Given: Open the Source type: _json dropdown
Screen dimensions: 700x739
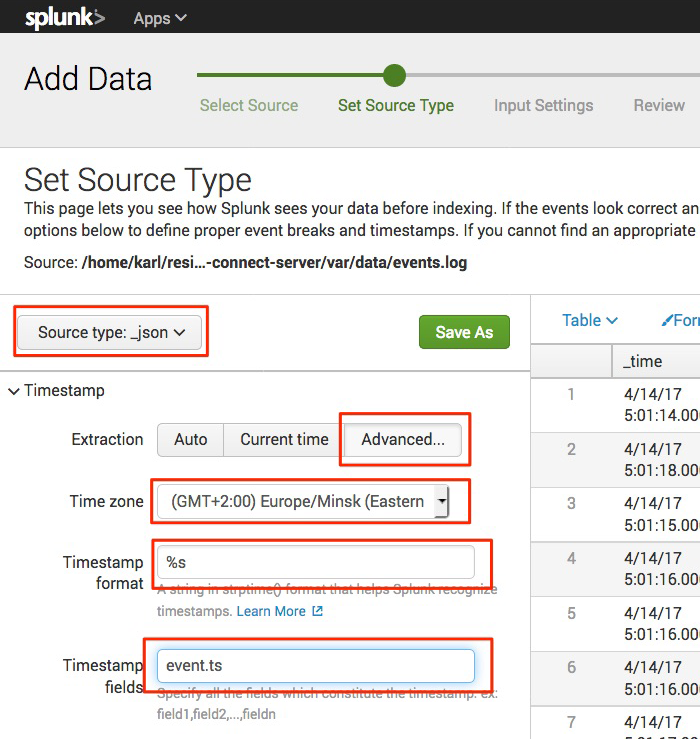Looking at the screenshot, I should pyautogui.click(x=111, y=332).
